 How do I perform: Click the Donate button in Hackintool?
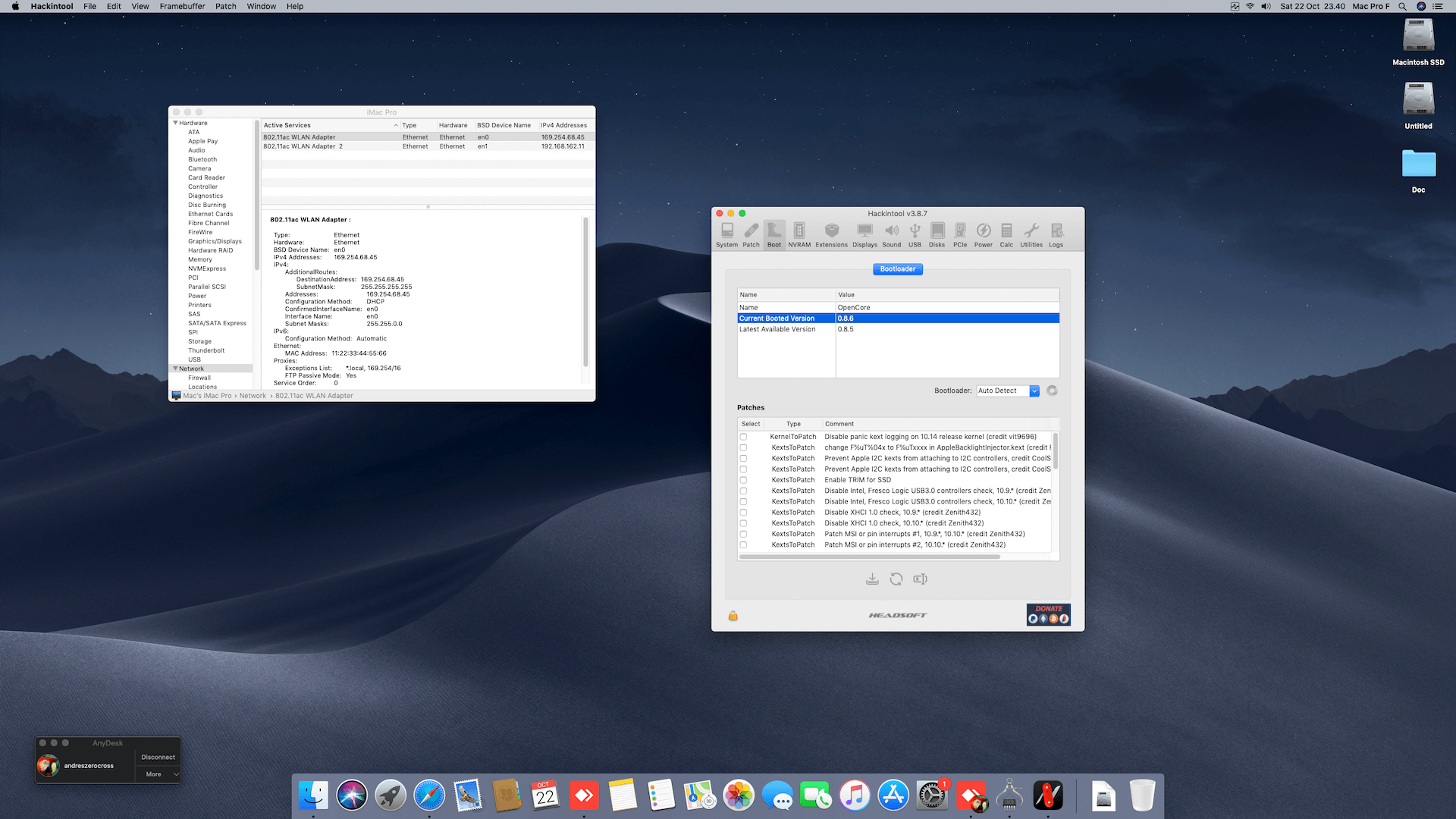(x=1049, y=614)
